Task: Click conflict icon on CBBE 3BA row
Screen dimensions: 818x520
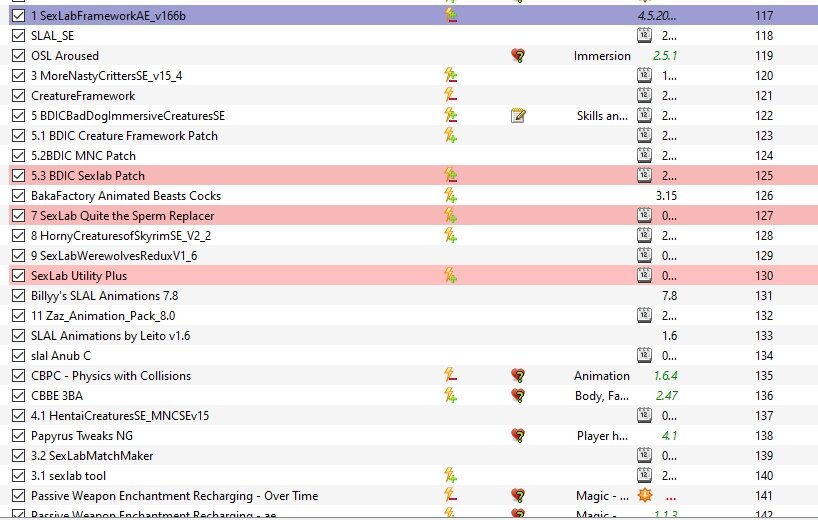Action: (451, 395)
